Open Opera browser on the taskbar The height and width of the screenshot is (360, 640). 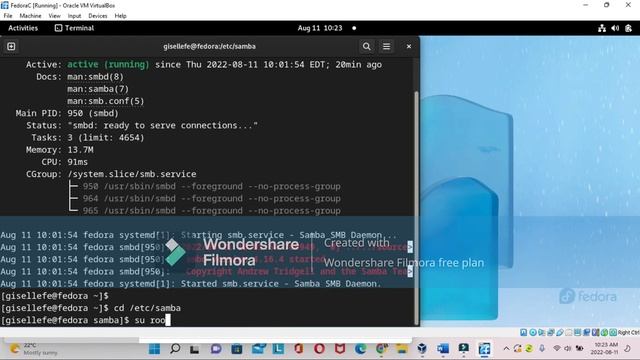point(319,349)
